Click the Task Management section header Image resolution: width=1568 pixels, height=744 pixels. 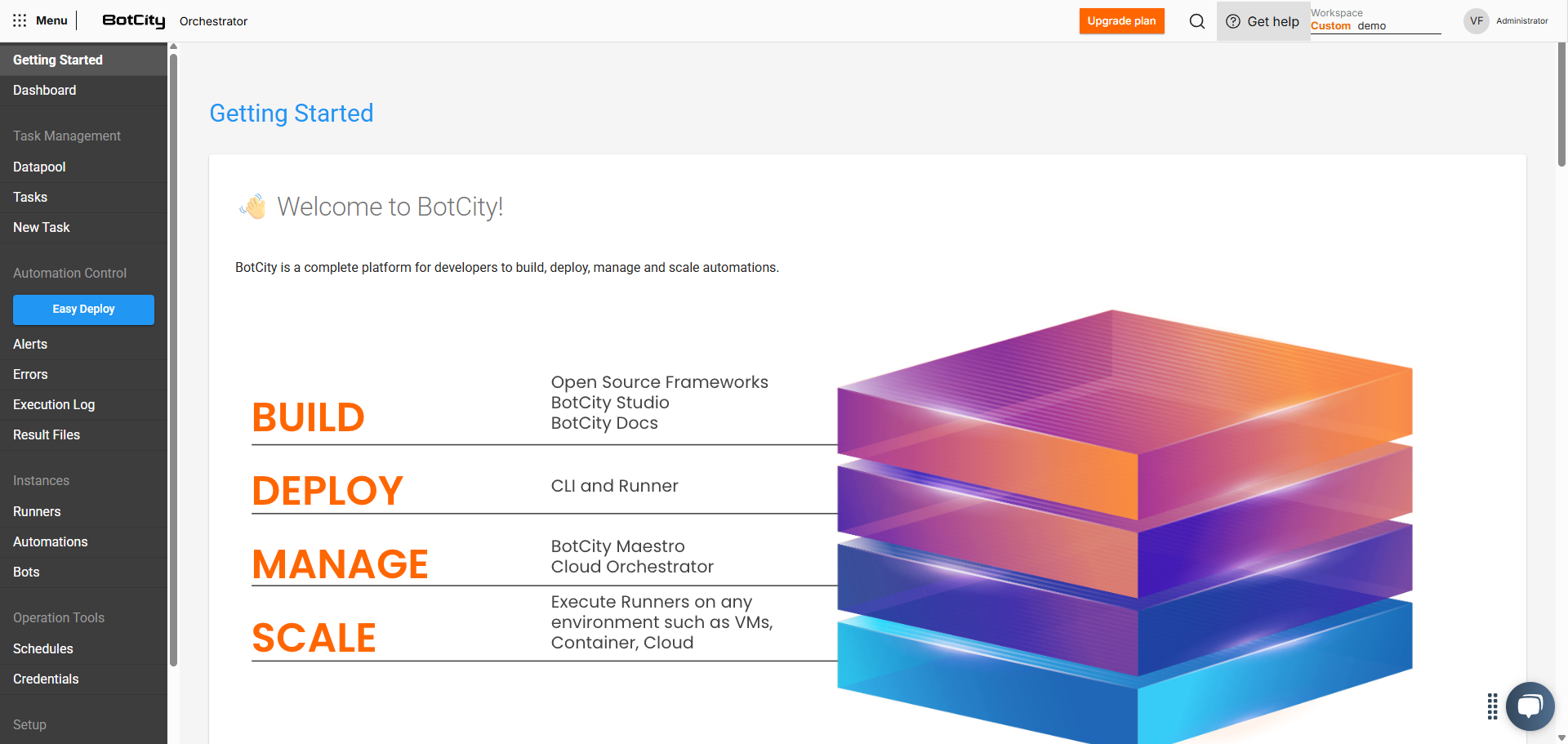[x=67, y=136]
